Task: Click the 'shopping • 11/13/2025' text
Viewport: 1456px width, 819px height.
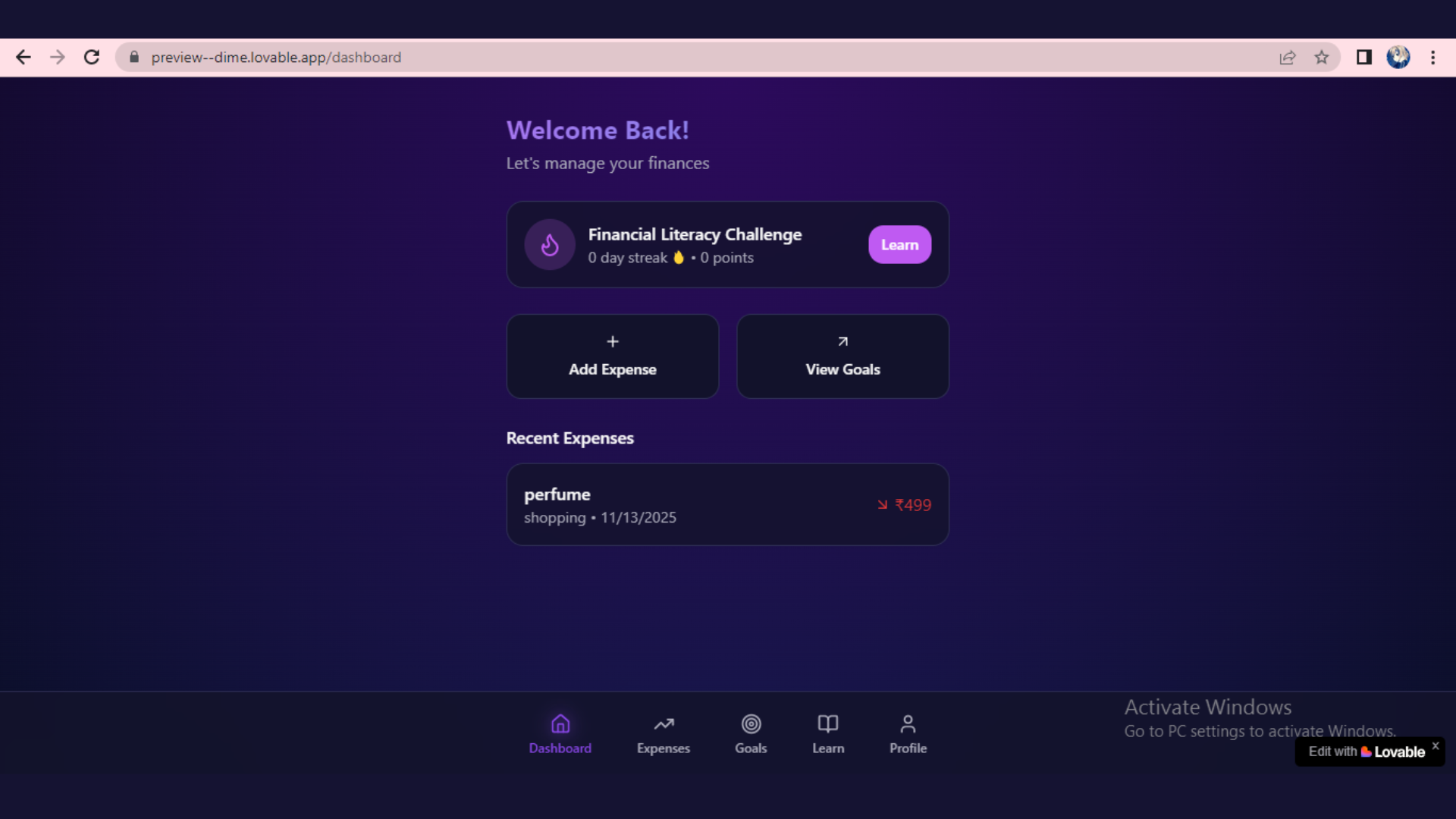Action: tap(601, 518)
